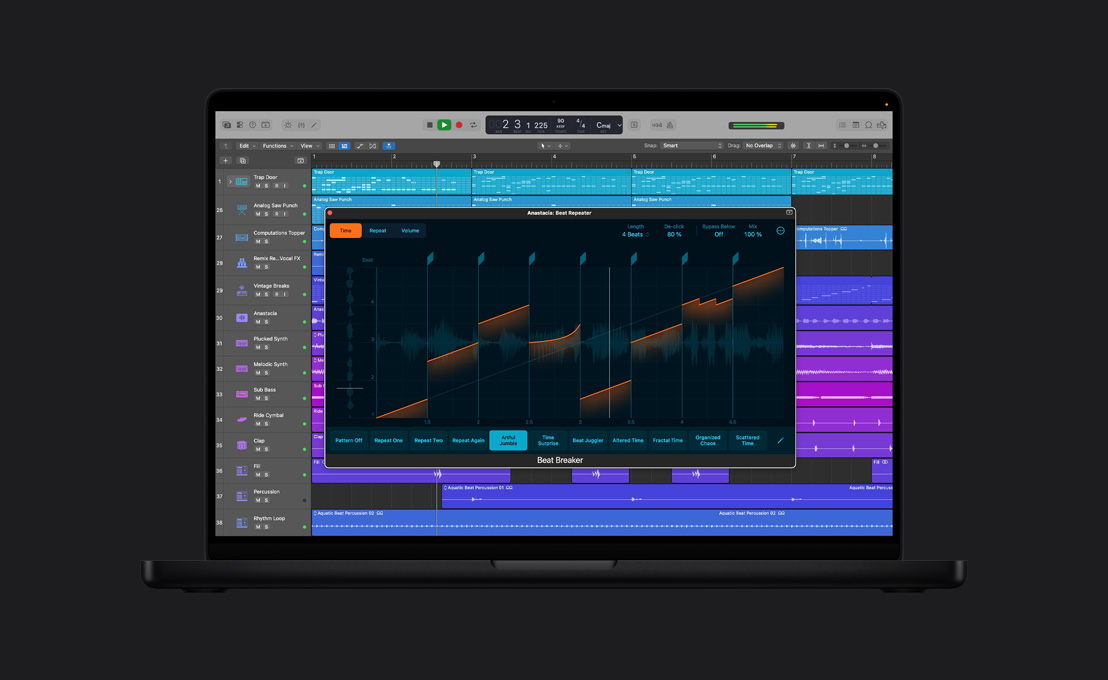This screenshot has height=680, width=1108.
Task: Click the Metronome icon in the toolbar
Action: pyautogui.click(x=670, y=125)
